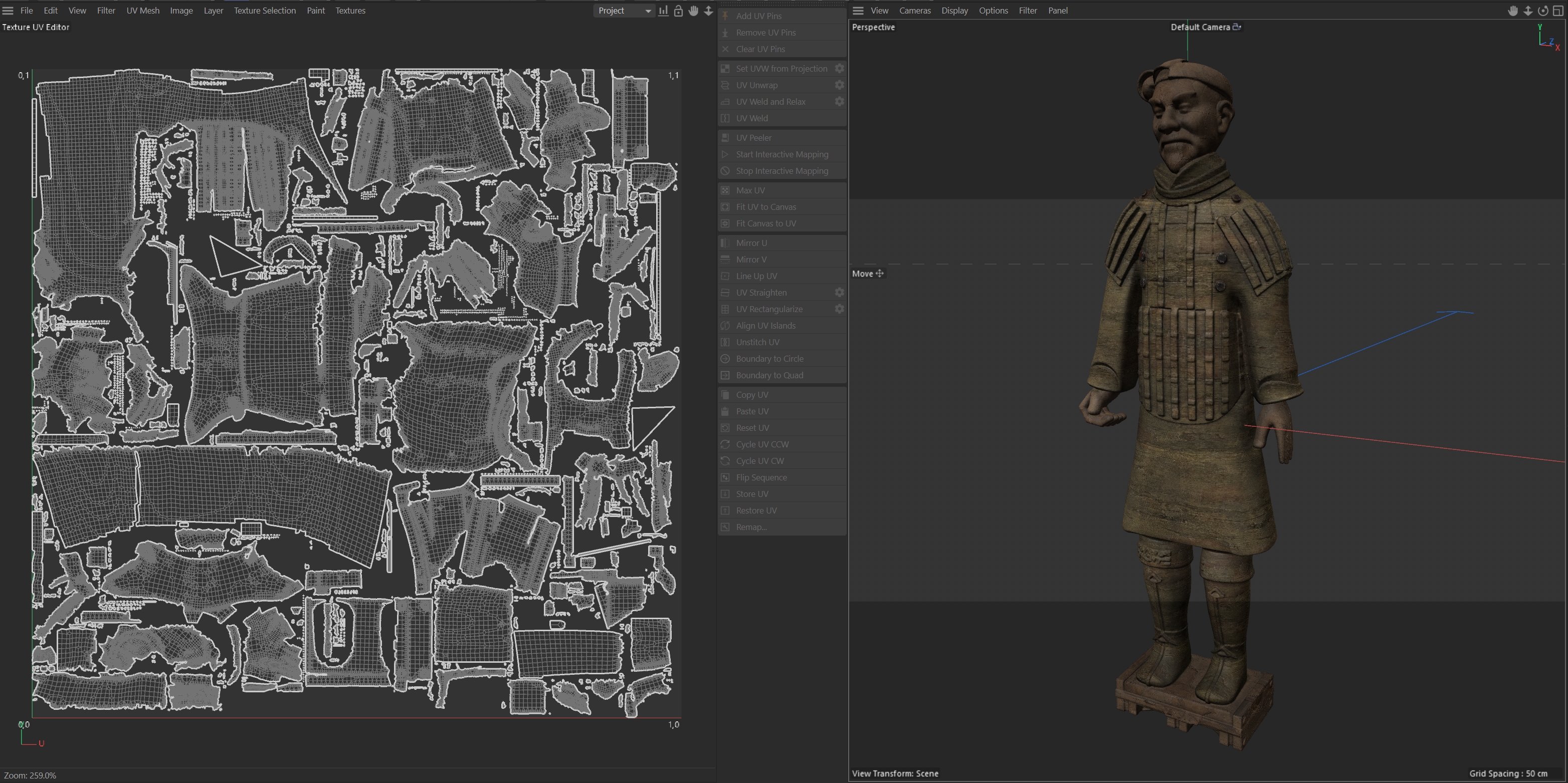Click the orbit camera icon in 3D viewport
This screenshot has height=783, width=1568.
click(1542, 11)
